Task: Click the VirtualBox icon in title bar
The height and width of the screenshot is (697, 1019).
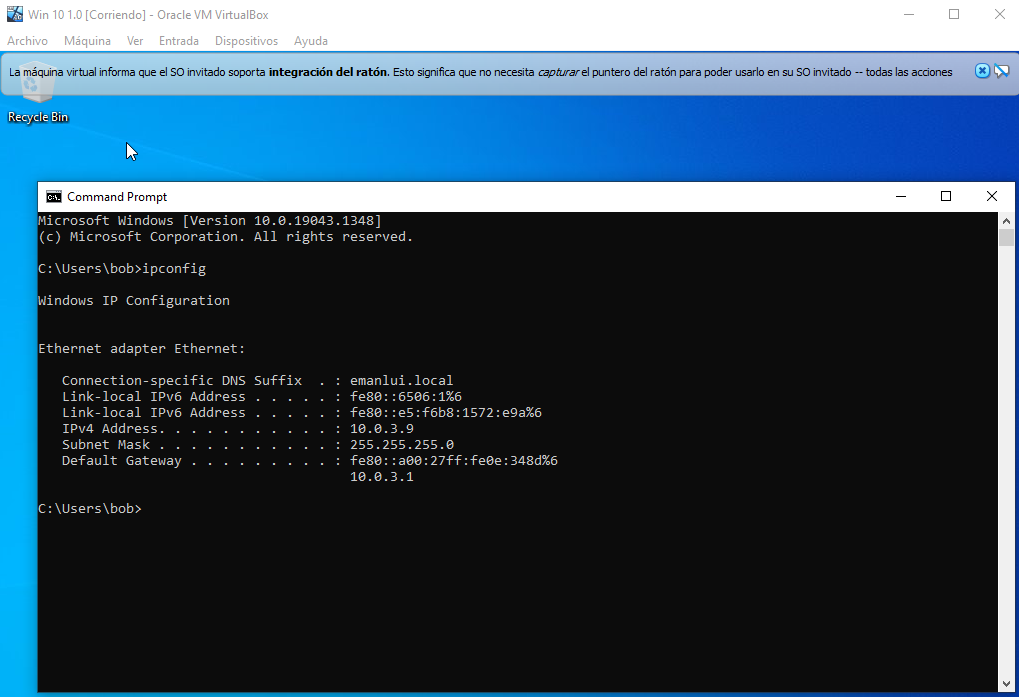Action: pos(14,15)
